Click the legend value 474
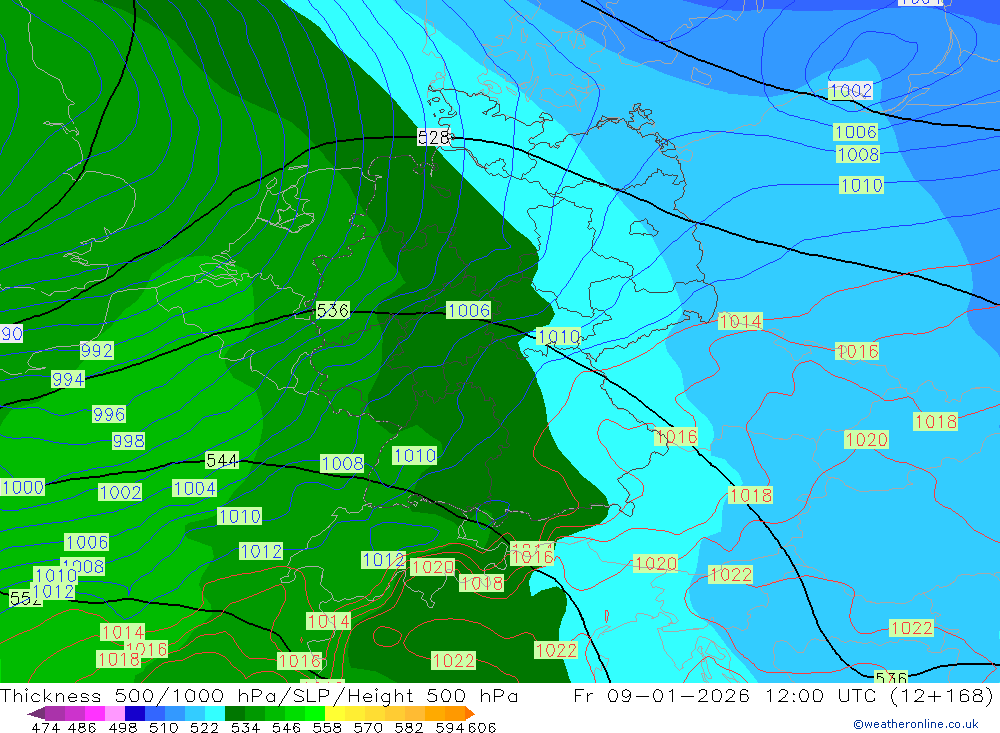Screen dimensions: 1000x733 click(x=45, y=727)
